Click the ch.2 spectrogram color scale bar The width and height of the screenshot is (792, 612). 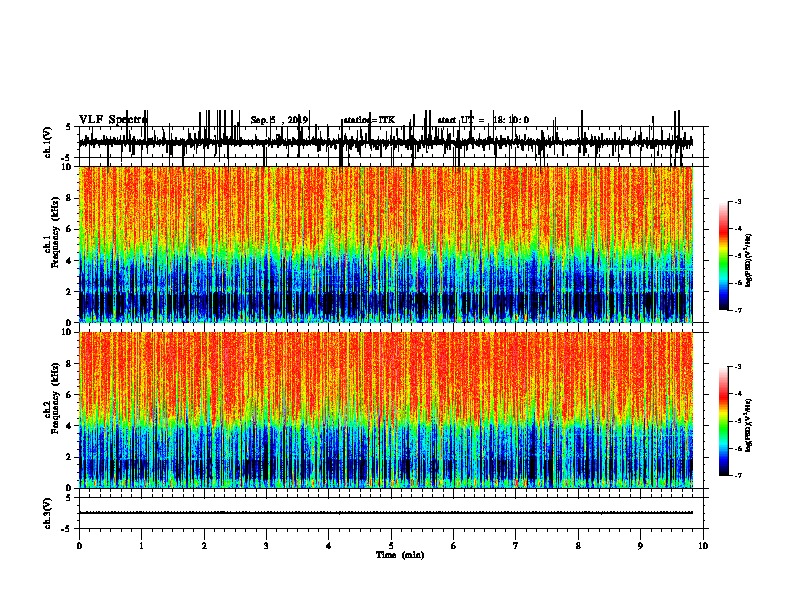724,421
